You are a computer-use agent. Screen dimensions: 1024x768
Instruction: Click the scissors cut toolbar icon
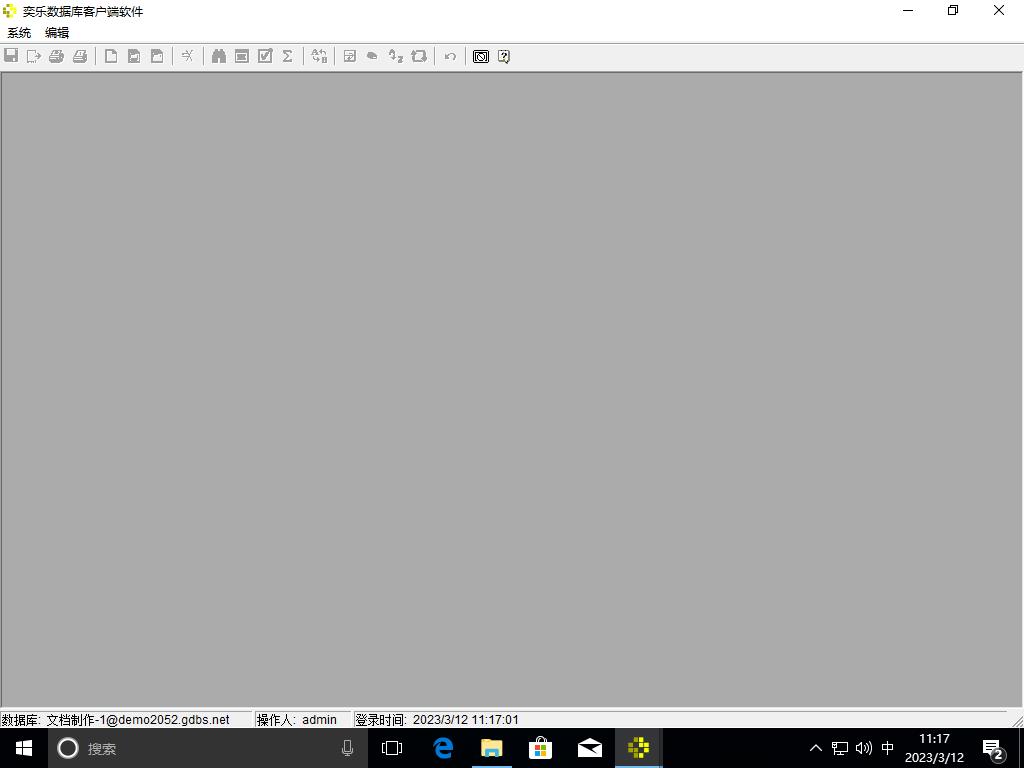pos(187,56)
